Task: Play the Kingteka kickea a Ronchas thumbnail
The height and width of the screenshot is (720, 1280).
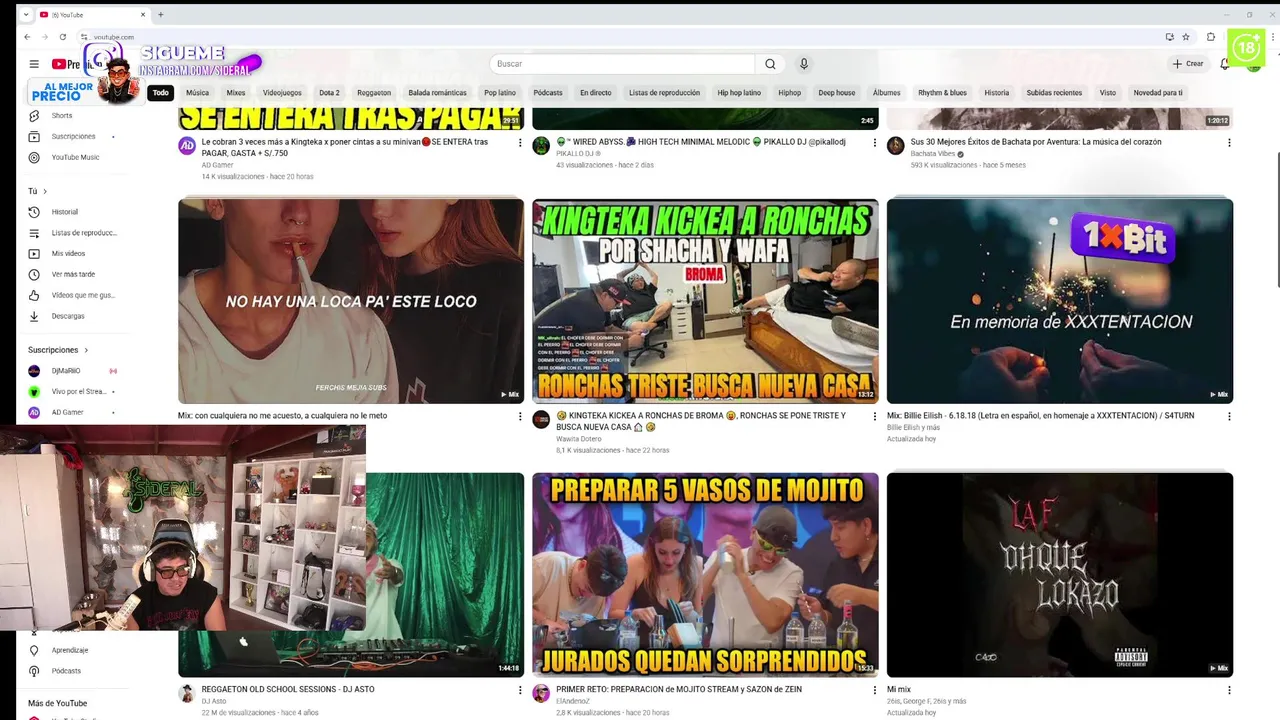Action: point(705,301)
